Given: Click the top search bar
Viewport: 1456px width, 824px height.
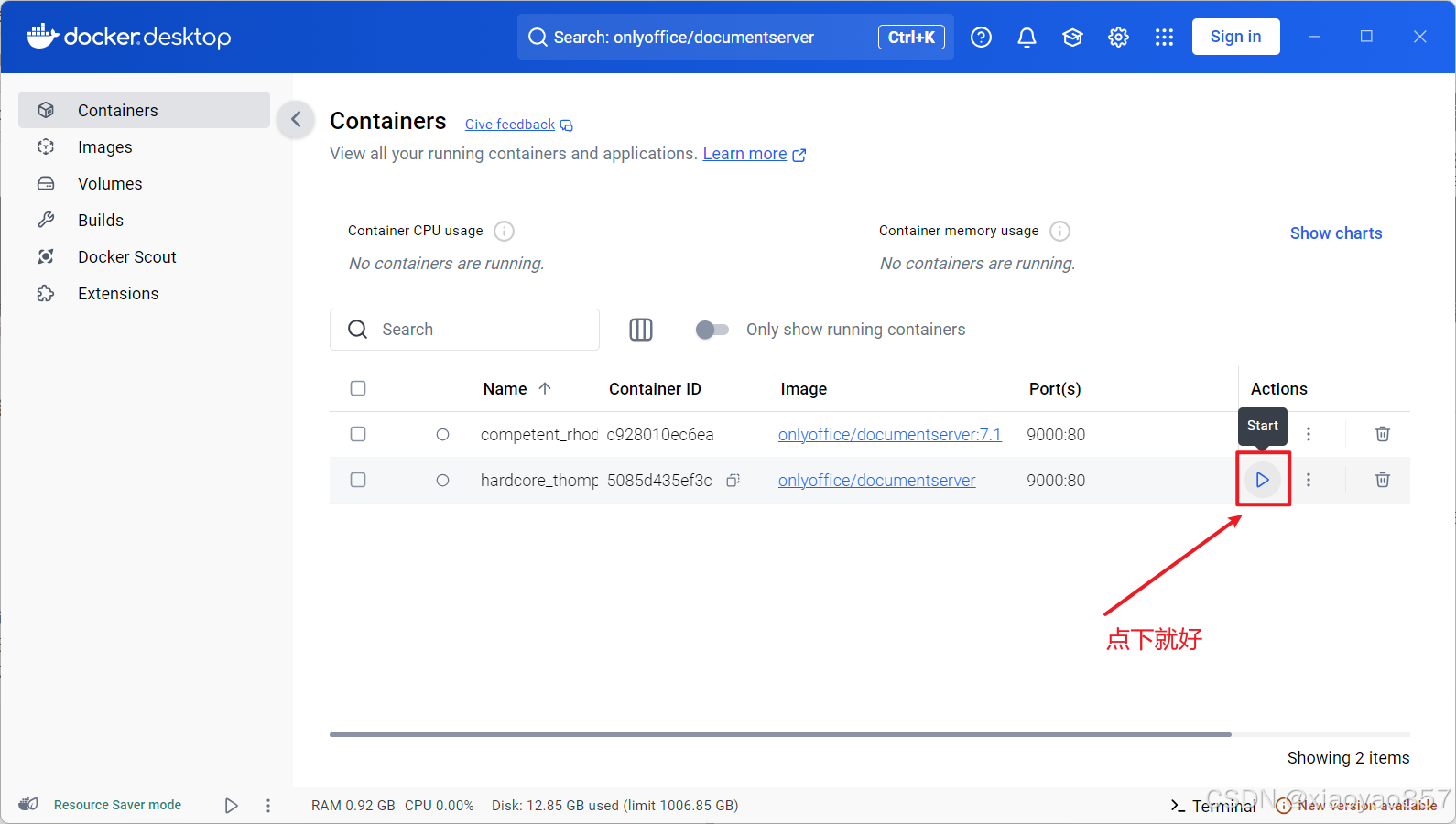Looking at the screenshot, I should tap(735, 37).
